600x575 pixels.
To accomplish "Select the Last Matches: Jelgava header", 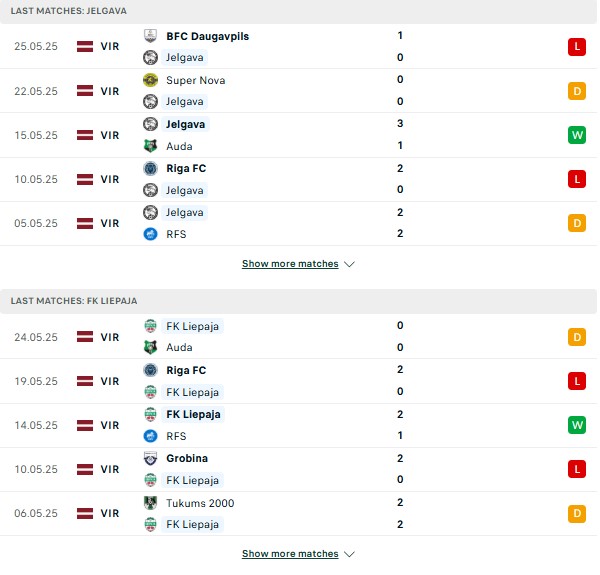I will click(298, 11).
